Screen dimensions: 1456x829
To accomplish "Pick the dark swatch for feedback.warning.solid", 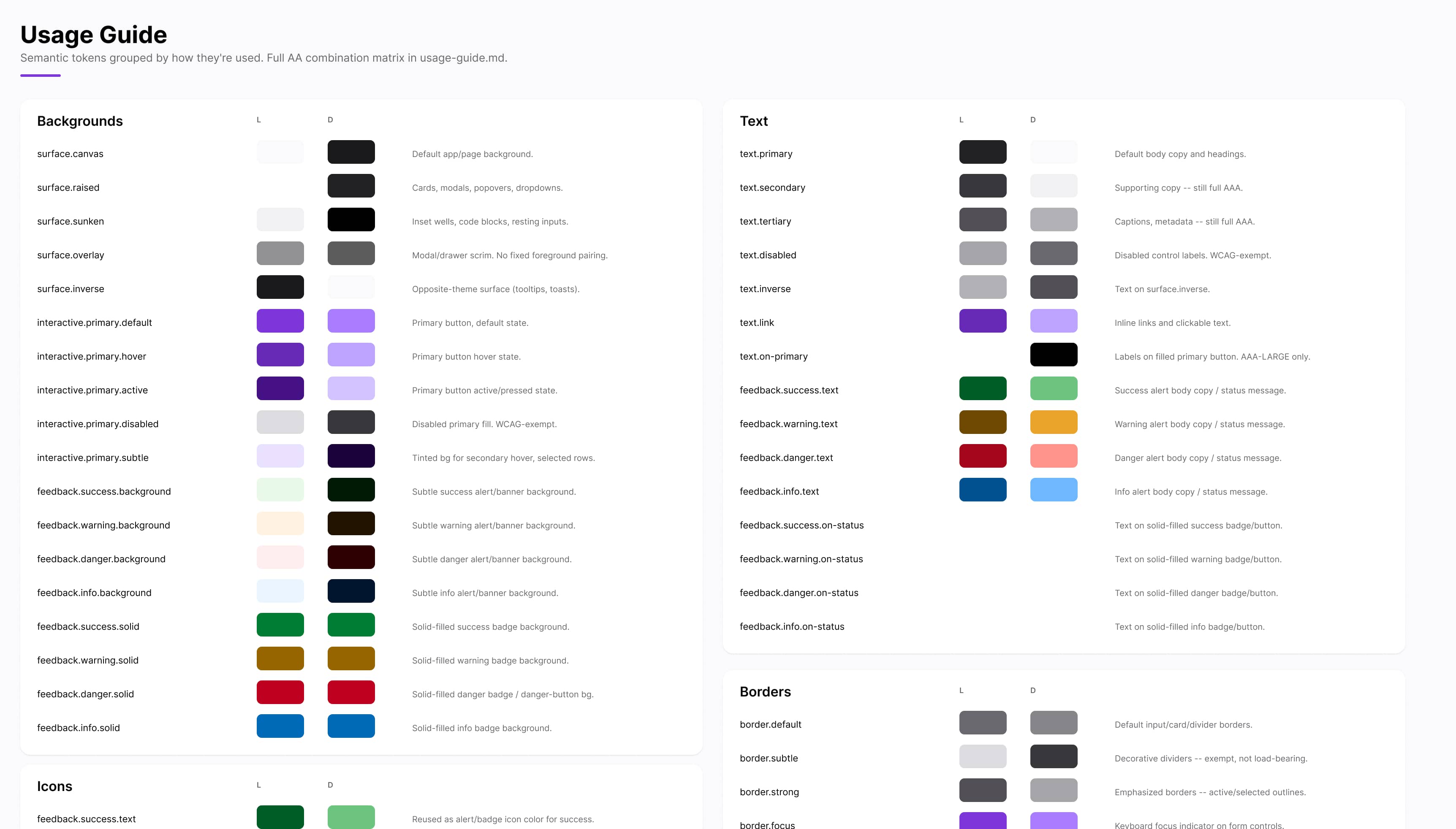I will (x=351, y=659).
